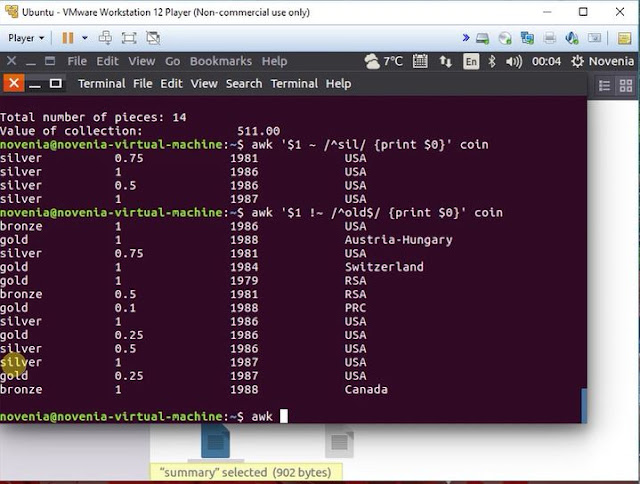640x484 pixels.
Task: Click the PRC text in the gold 0.1 row
Action: (x=355, y=308)
